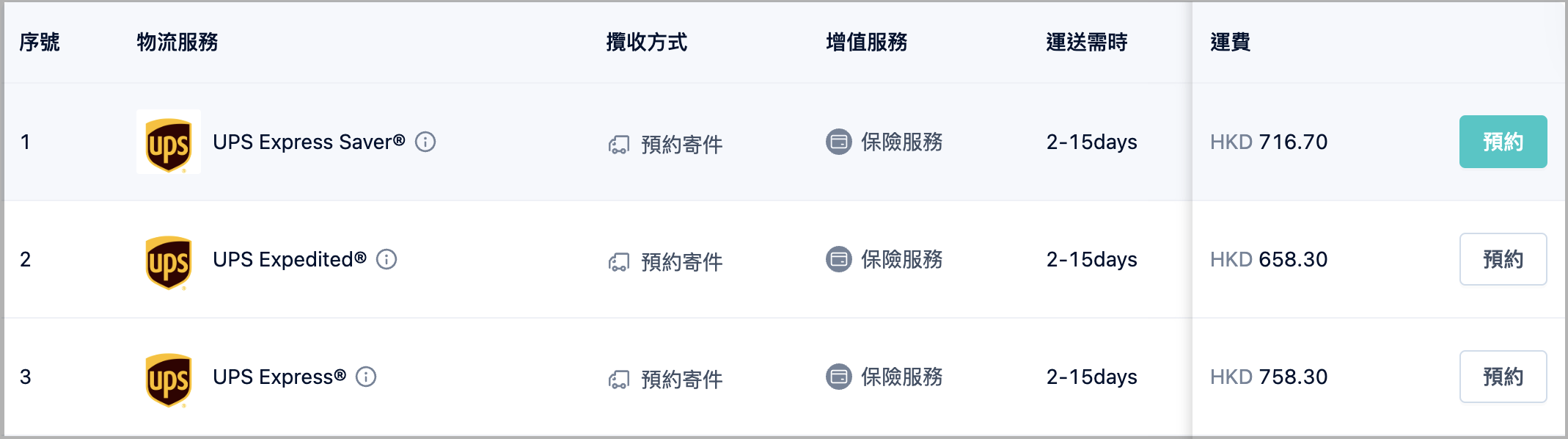The image size is (1568, 439).
Task: Click info icon beside UPS Expedited
Action: (x=386, y=259)
